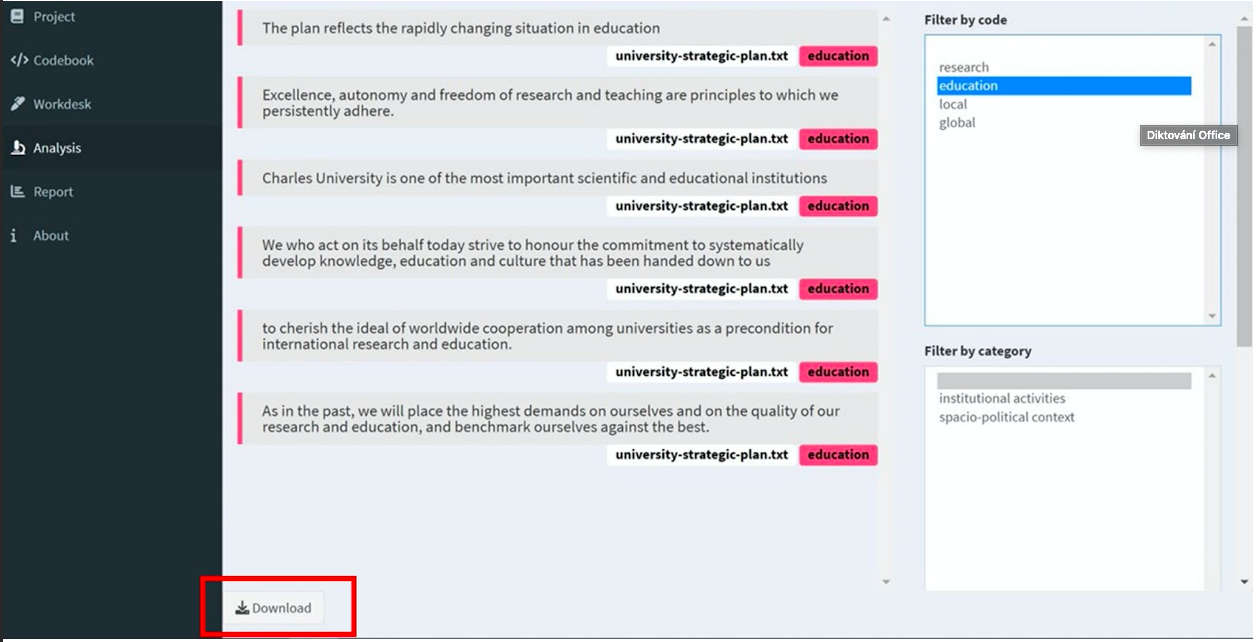This screenshot has width=1256, height=642.
Task: Click code filter list scroll-down arrow
Action: pos(1213,316)
